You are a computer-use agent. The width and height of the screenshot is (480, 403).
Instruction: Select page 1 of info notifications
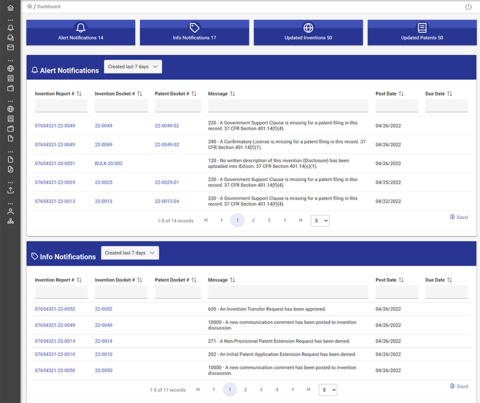point(230,389)
